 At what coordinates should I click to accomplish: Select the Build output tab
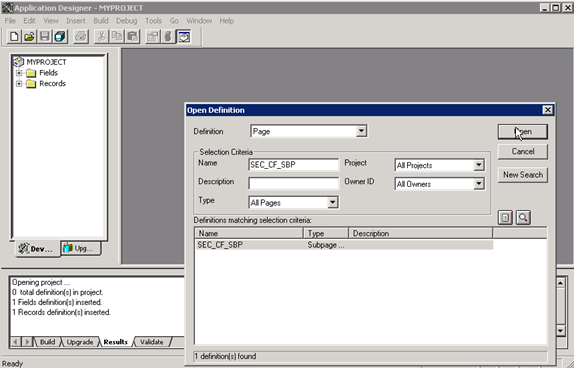47,342
